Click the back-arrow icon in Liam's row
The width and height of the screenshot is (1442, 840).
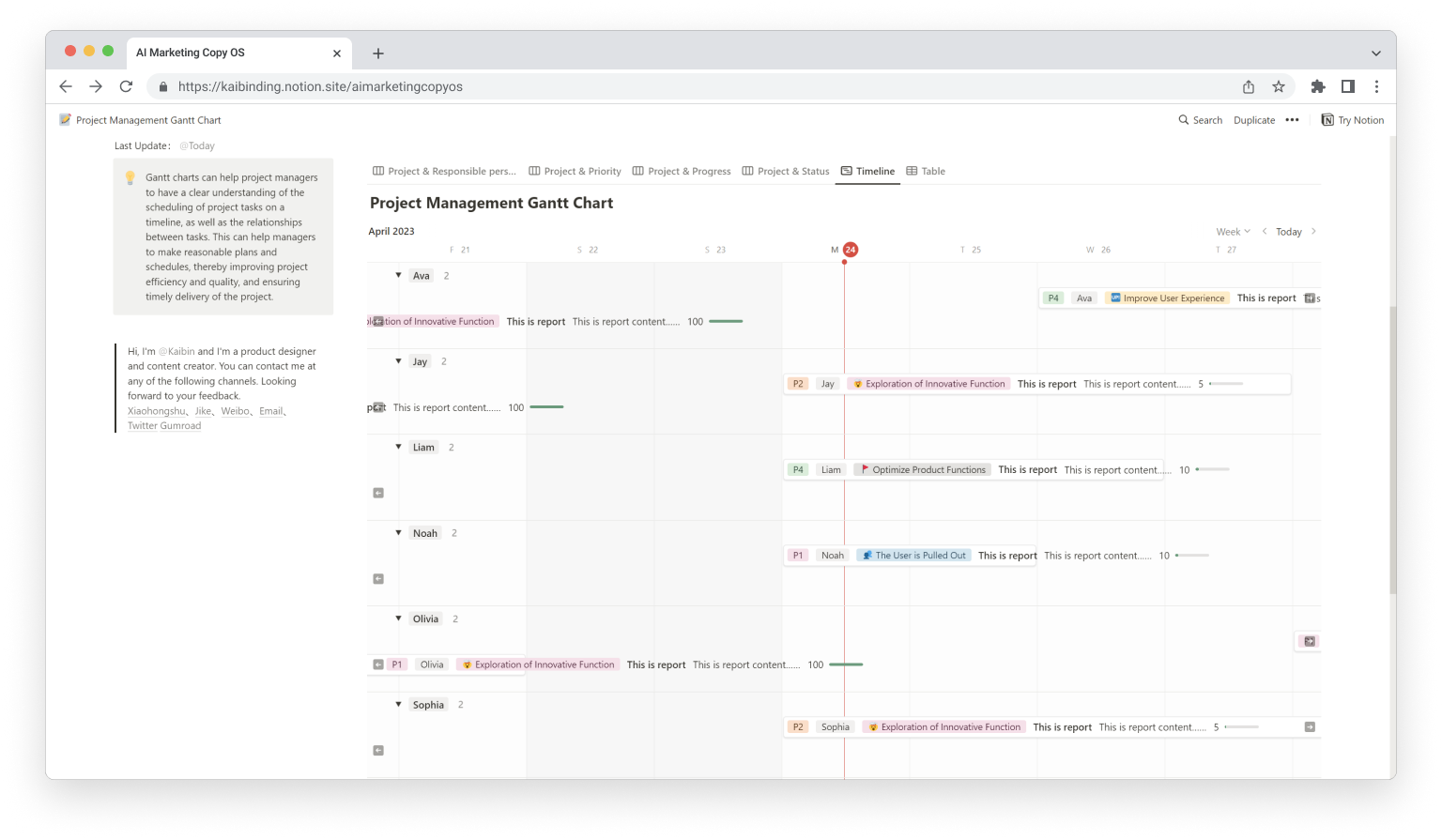point(378,493)
